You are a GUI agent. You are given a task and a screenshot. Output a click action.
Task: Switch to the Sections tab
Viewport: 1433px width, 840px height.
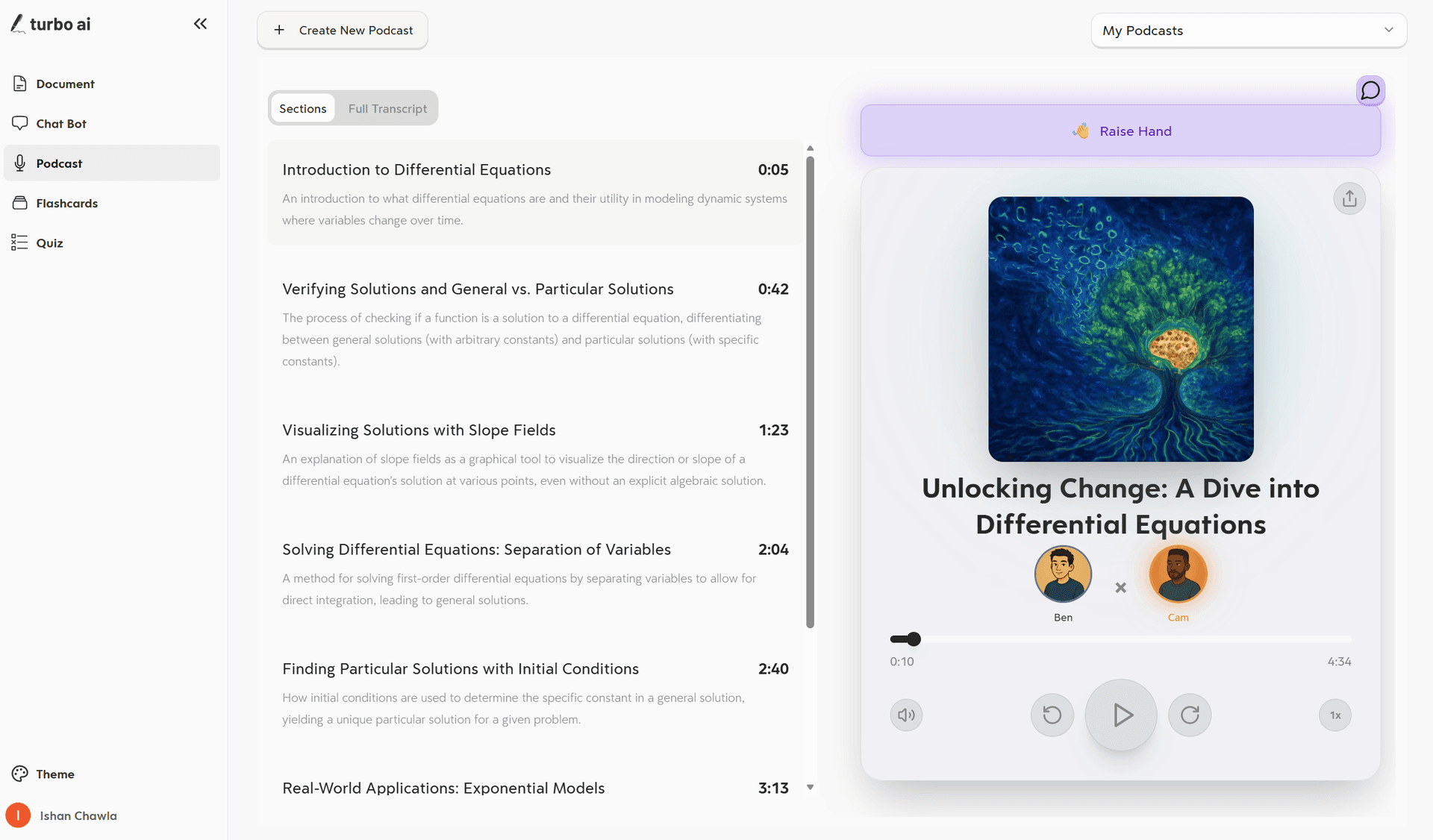[302, 108]
